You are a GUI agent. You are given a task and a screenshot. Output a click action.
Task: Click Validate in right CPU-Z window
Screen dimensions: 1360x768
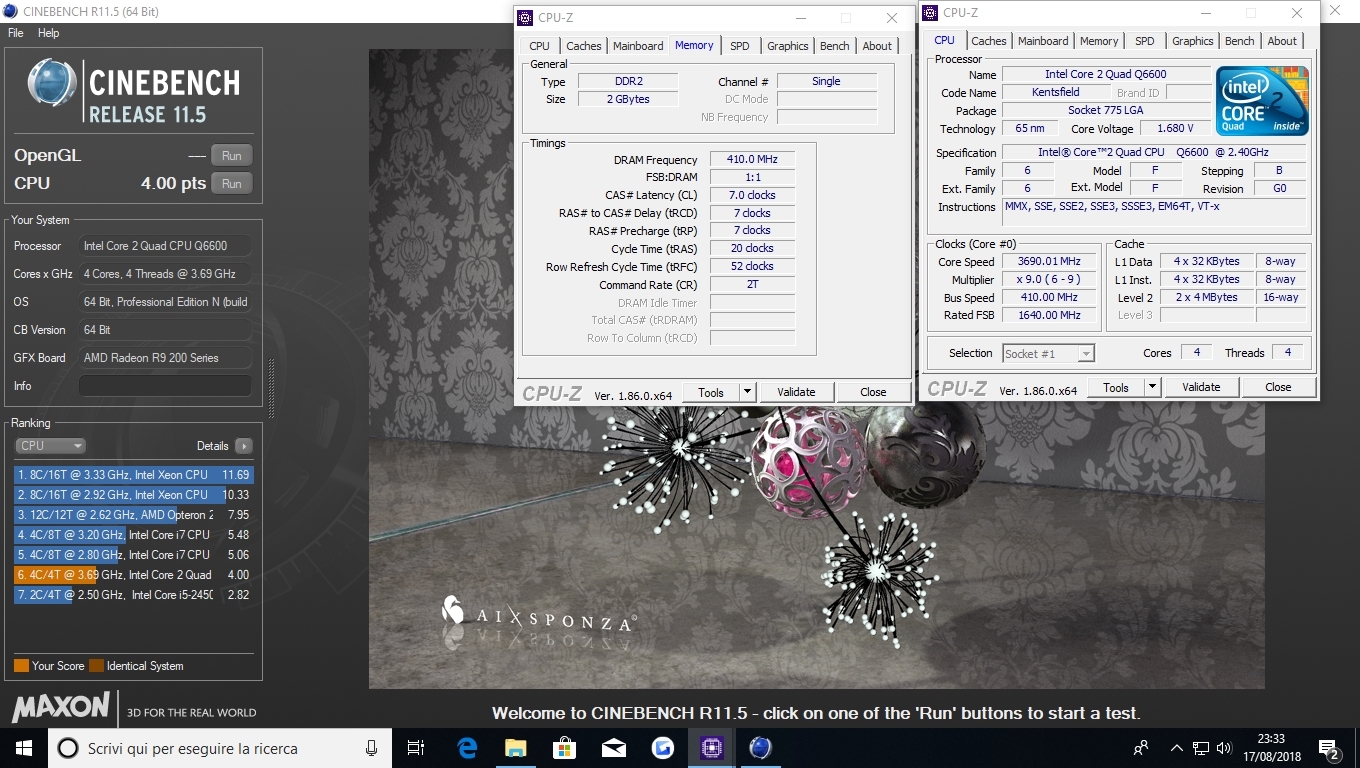pos(1201,387)
